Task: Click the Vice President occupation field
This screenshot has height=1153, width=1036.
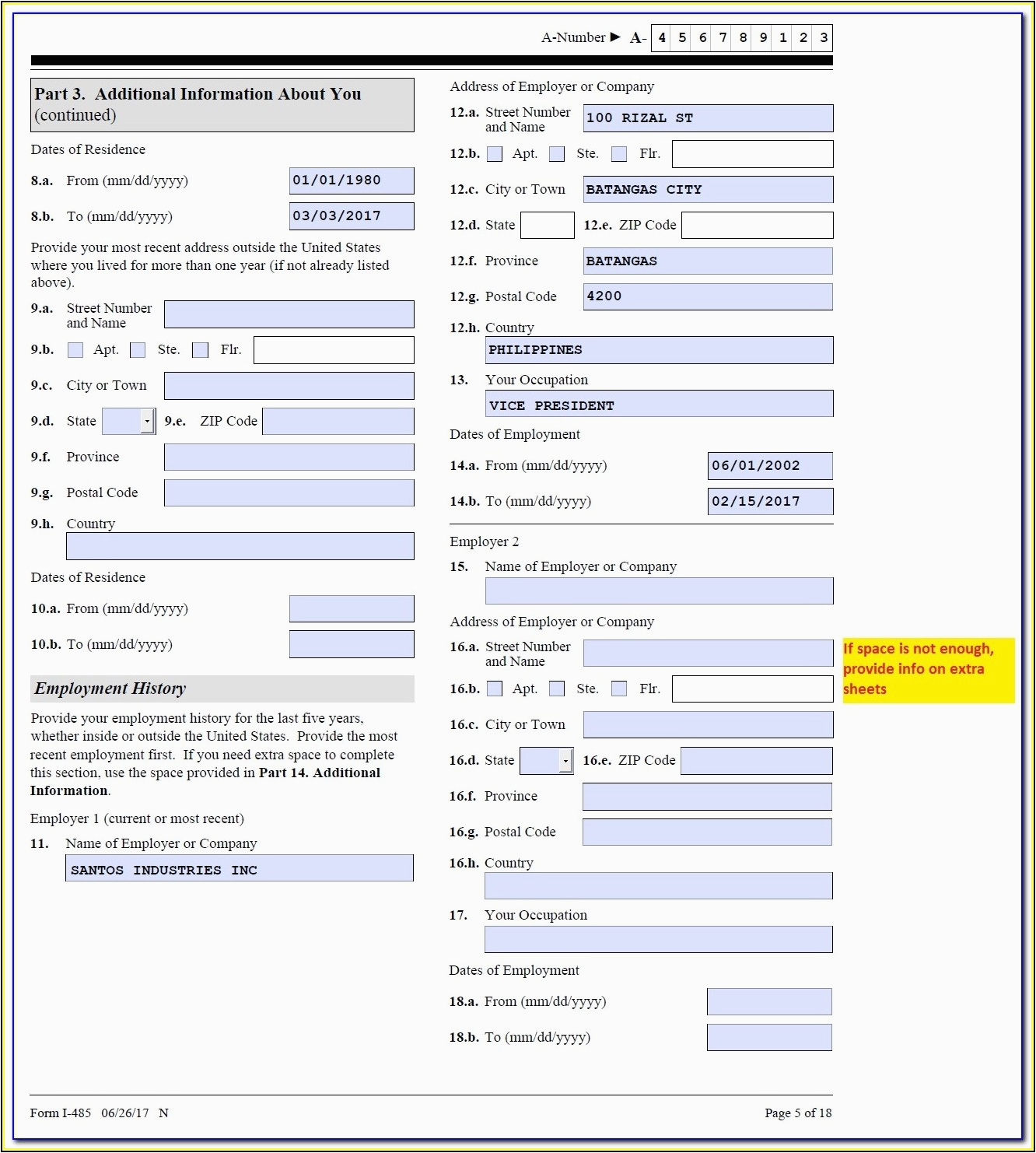Action: [659, 405]
